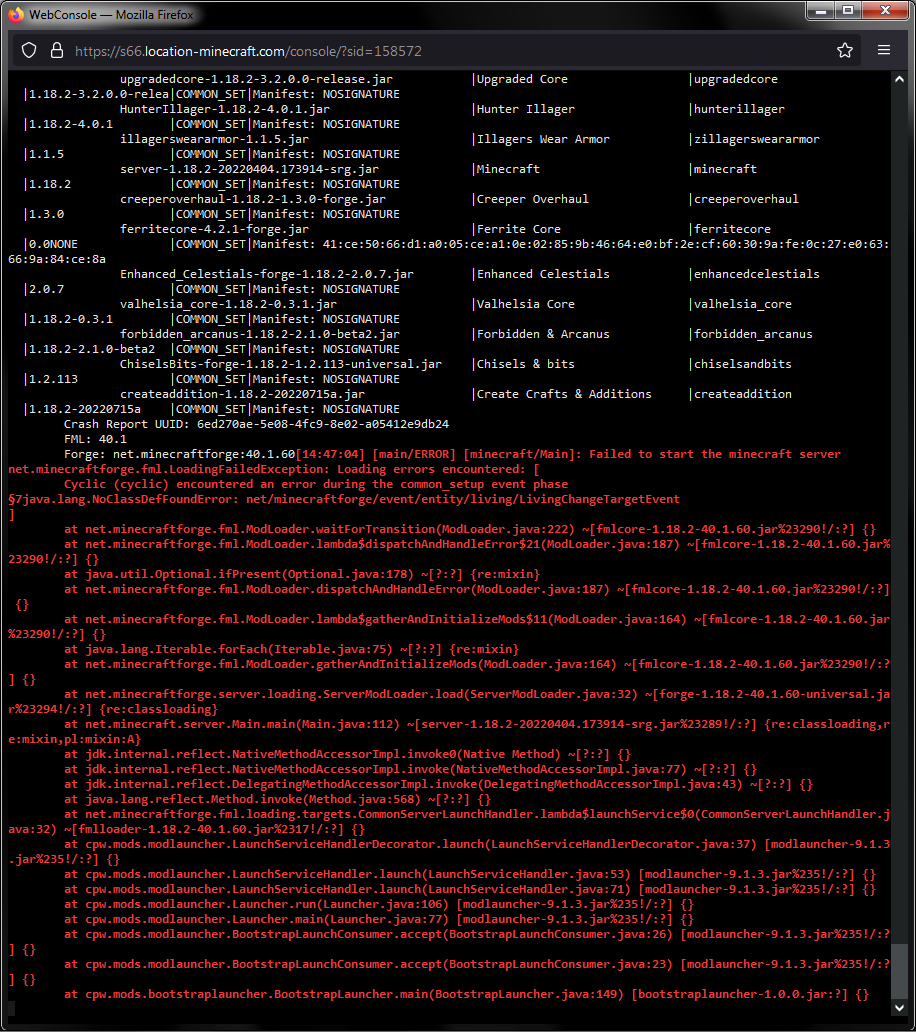The image size is (916, 1032).
Task: Click the 'Creeper Overhaul' mod name
Action: click(x=532, y=199)
